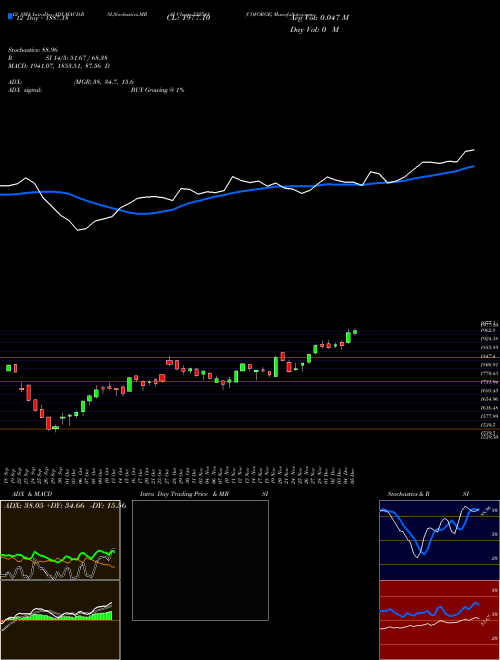The image size is (500, 660).
Task: Click the 1577.99 price level label
Action: point(490,416)
